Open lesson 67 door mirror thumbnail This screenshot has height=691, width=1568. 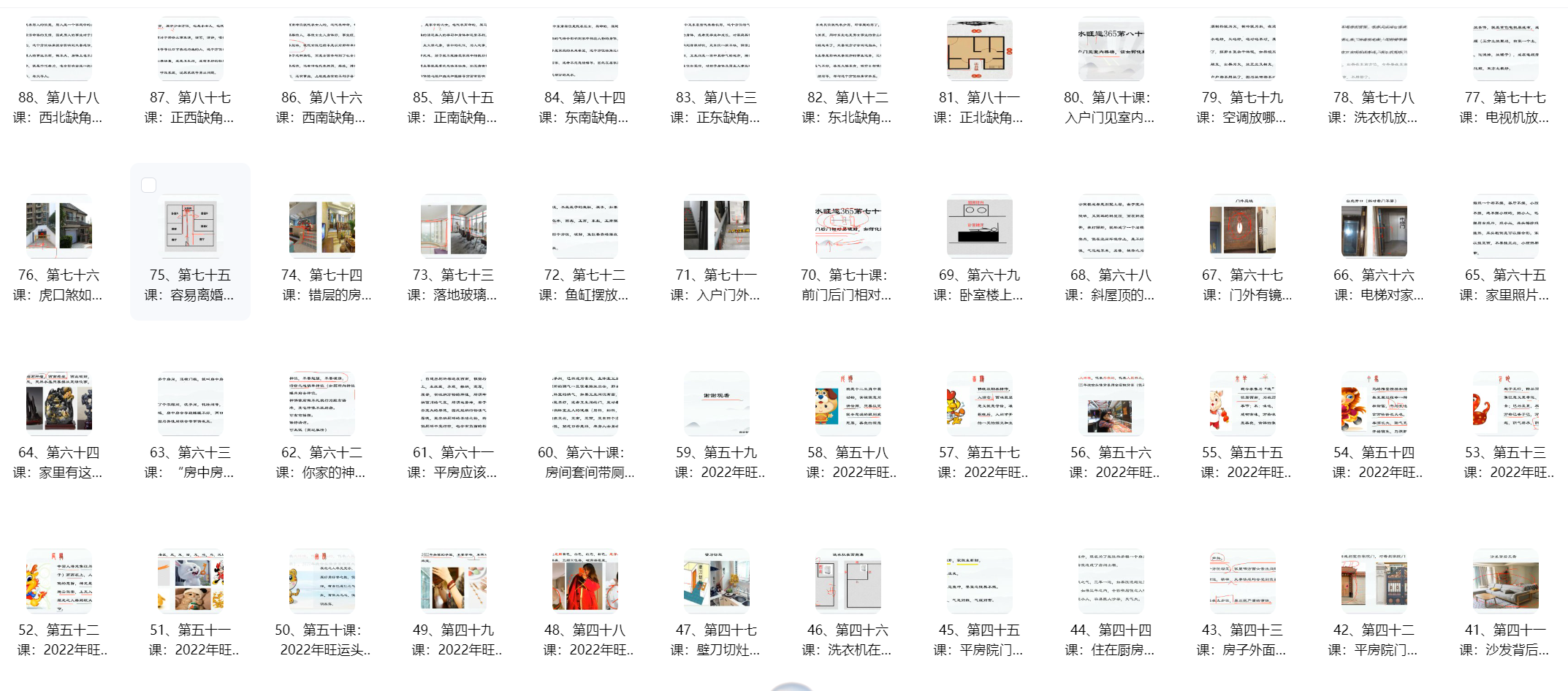tap(1242, 226)
